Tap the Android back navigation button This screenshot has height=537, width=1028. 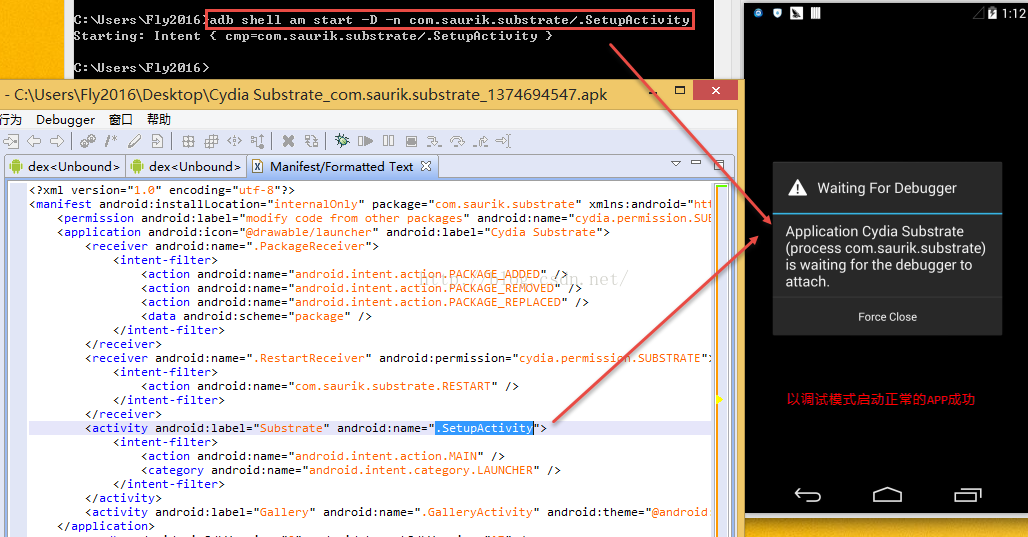[x=808, y=495]
